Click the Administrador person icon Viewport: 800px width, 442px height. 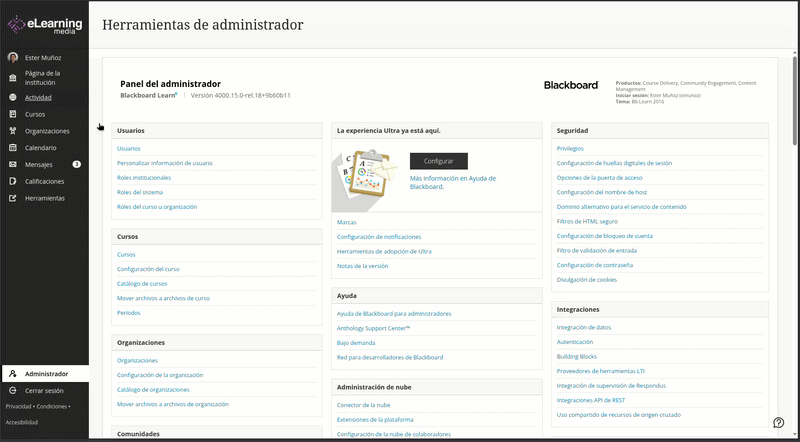(x=13, y=374)
